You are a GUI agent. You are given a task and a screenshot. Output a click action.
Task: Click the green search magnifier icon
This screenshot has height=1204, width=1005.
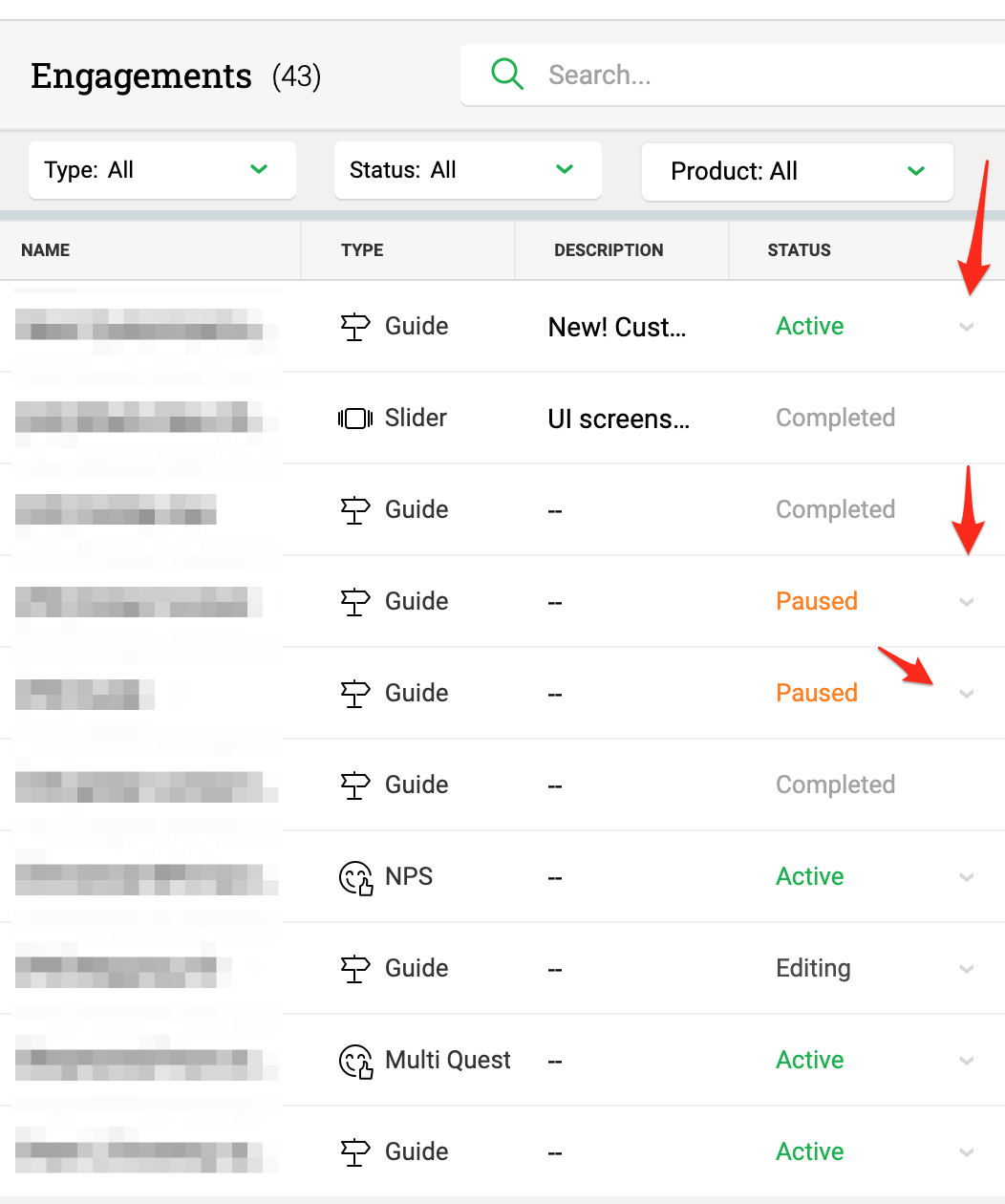click(507, 74)
